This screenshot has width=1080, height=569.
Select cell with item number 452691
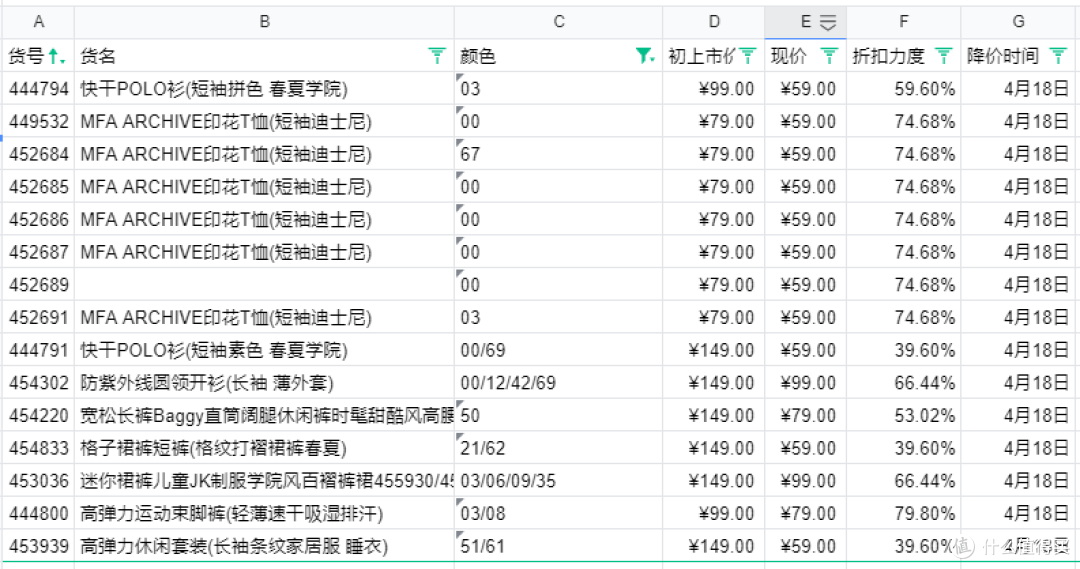(39, 318)
